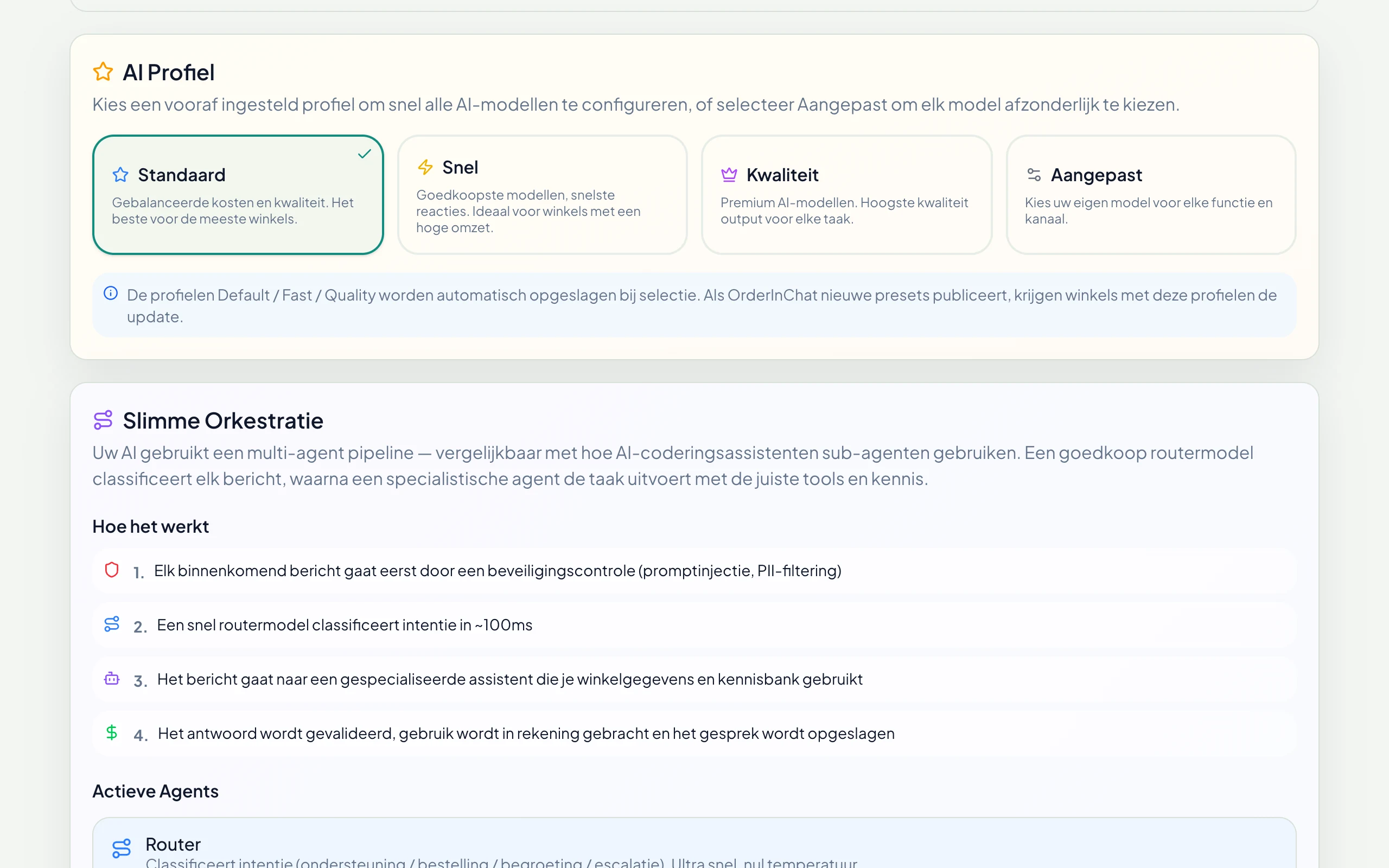
Task: Click the Router agent icon
Action: tap(122, 848)
